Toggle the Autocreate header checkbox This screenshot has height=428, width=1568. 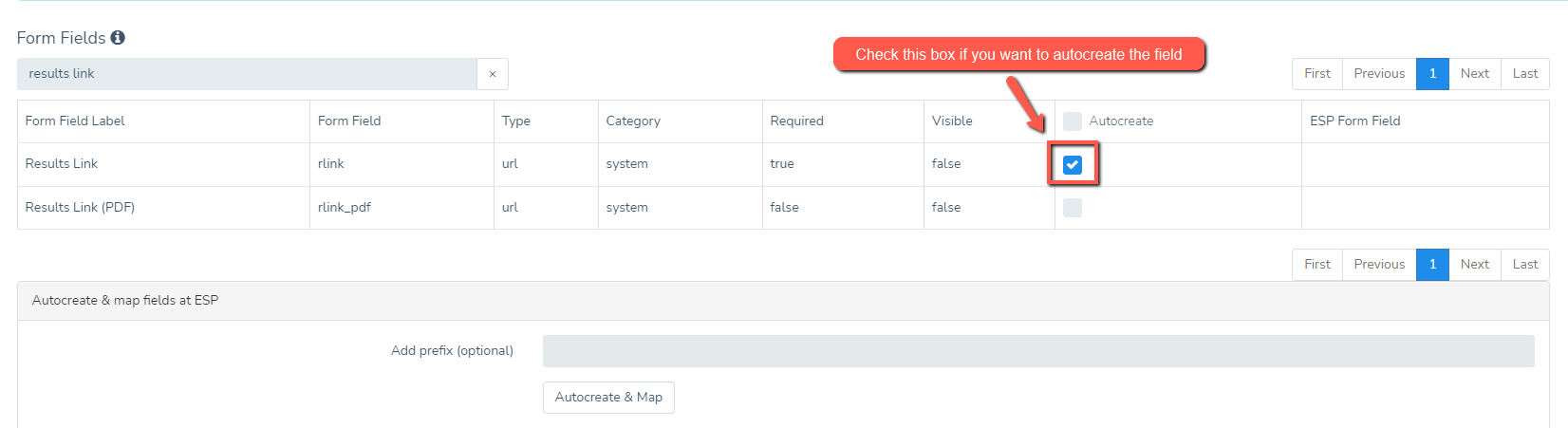(x=1073, y=121)
